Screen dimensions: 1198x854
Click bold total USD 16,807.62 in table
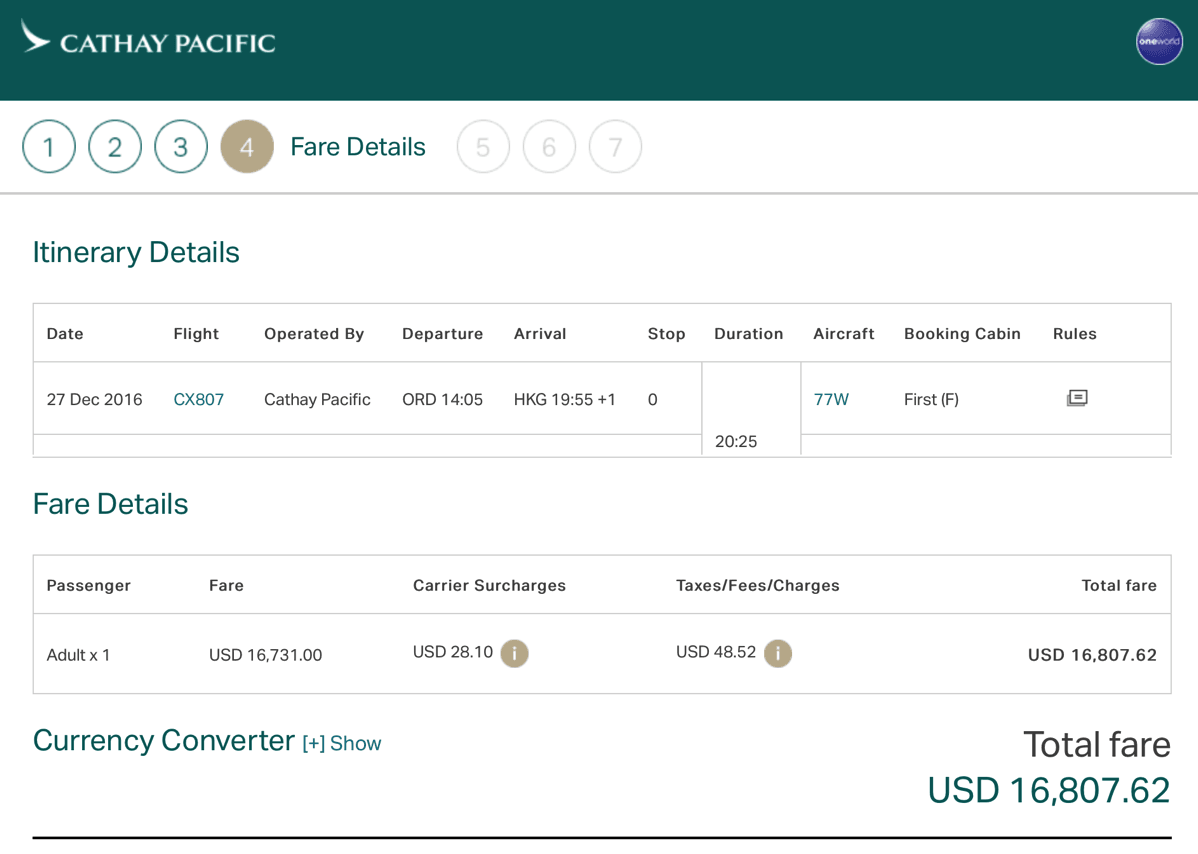click(1092, 655)
